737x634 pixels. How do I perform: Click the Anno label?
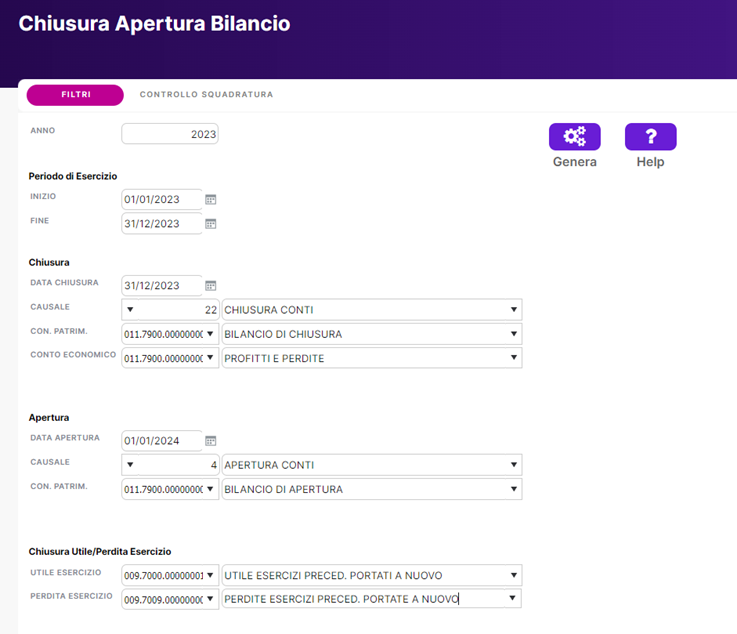click(x=43, y=131)
